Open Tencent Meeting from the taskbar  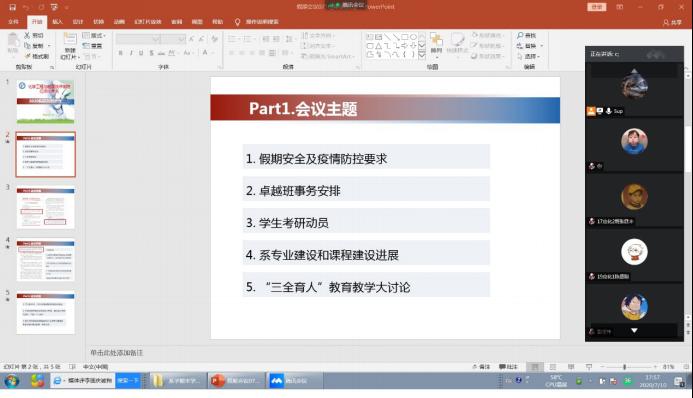coord(294,380)
